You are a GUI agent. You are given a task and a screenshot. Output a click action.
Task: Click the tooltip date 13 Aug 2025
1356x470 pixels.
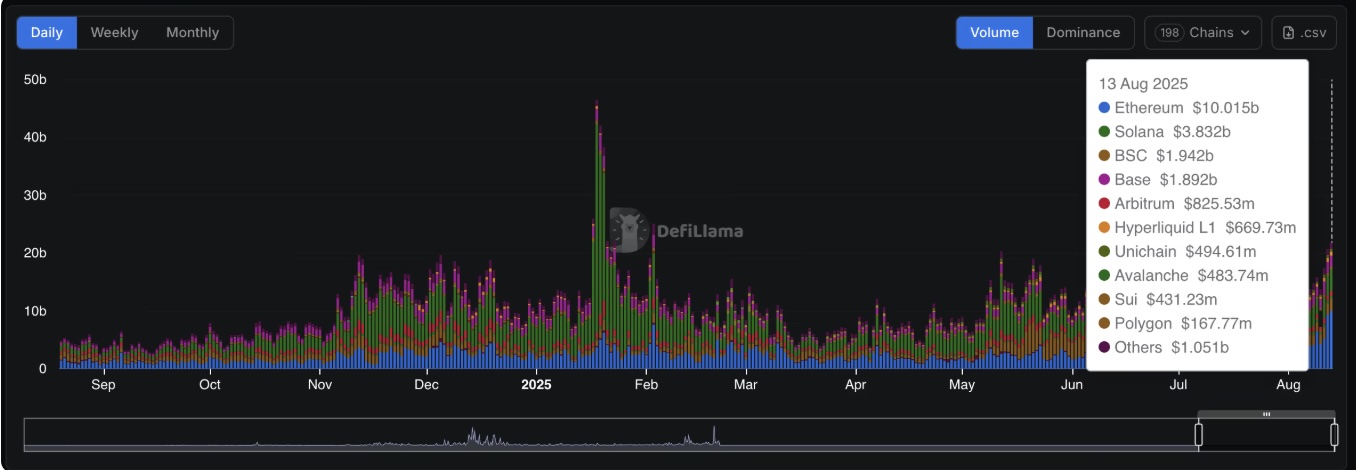click(1143, 83)
